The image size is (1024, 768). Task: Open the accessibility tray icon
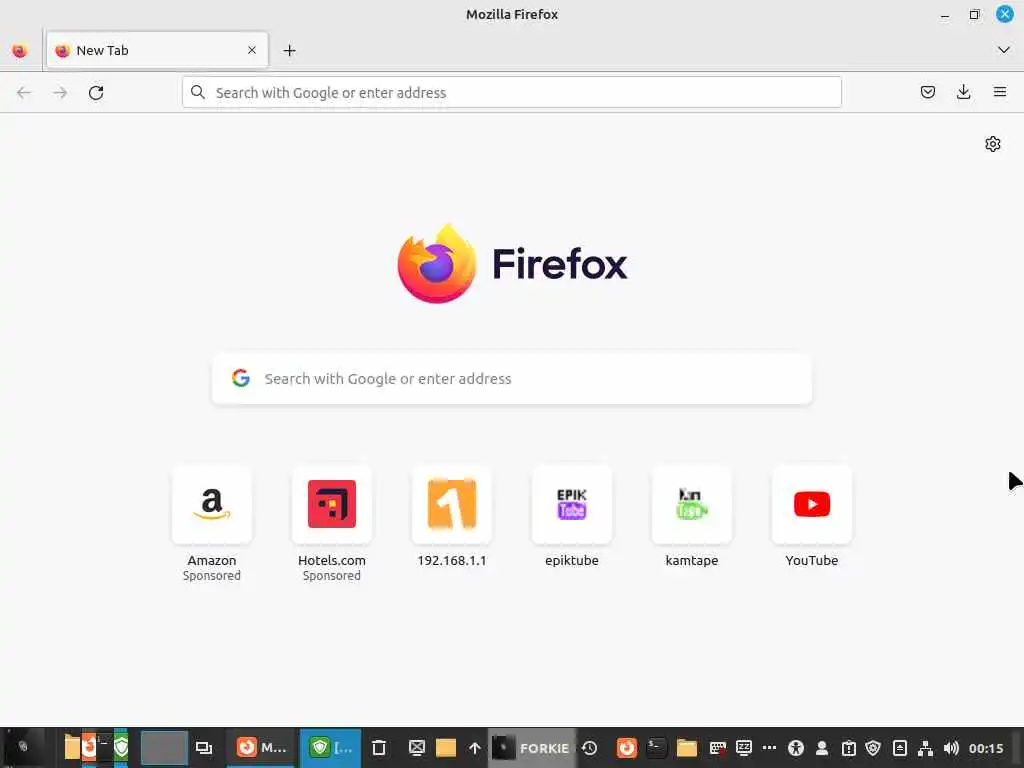[795, 748]
